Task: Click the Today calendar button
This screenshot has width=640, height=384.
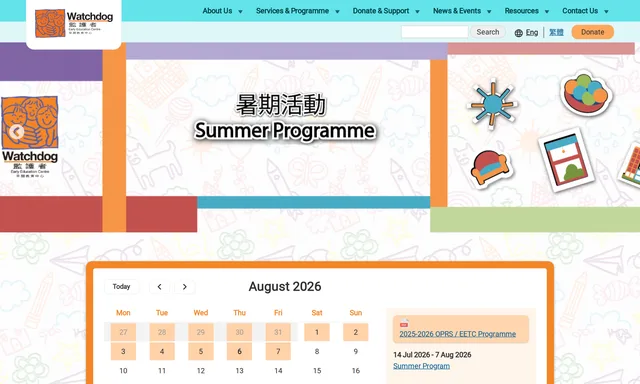Action: 121,286
